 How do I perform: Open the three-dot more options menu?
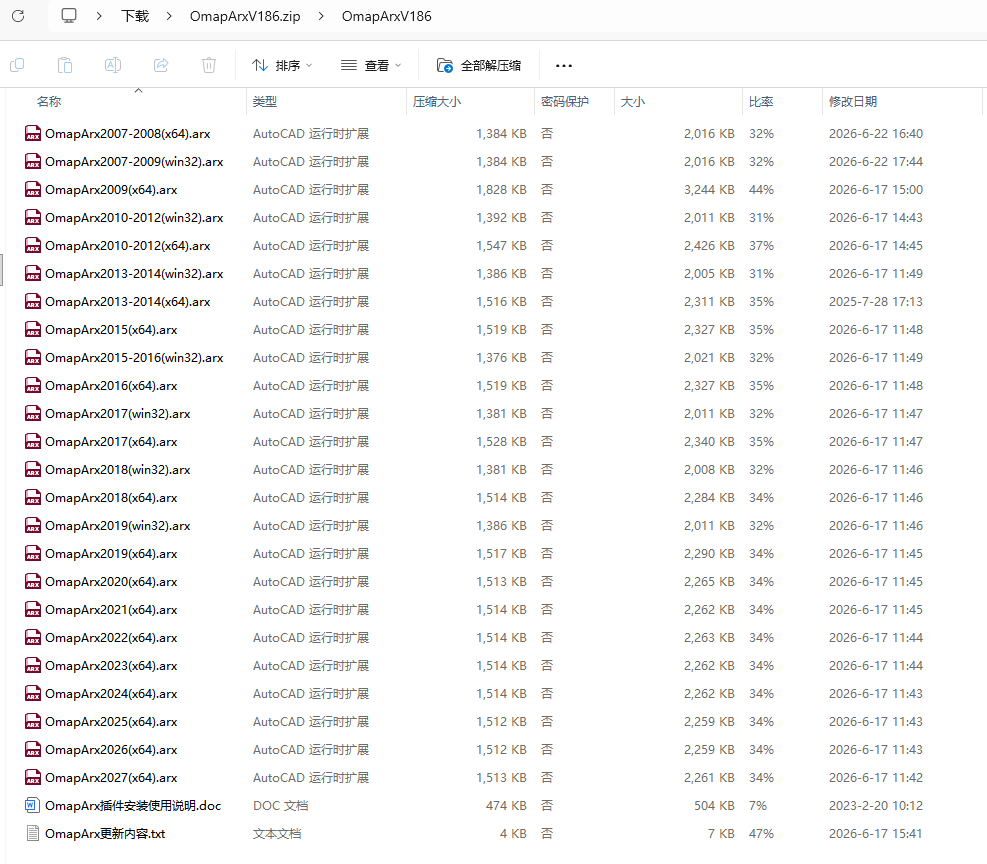pyautogui.click(x=564, y=65)
